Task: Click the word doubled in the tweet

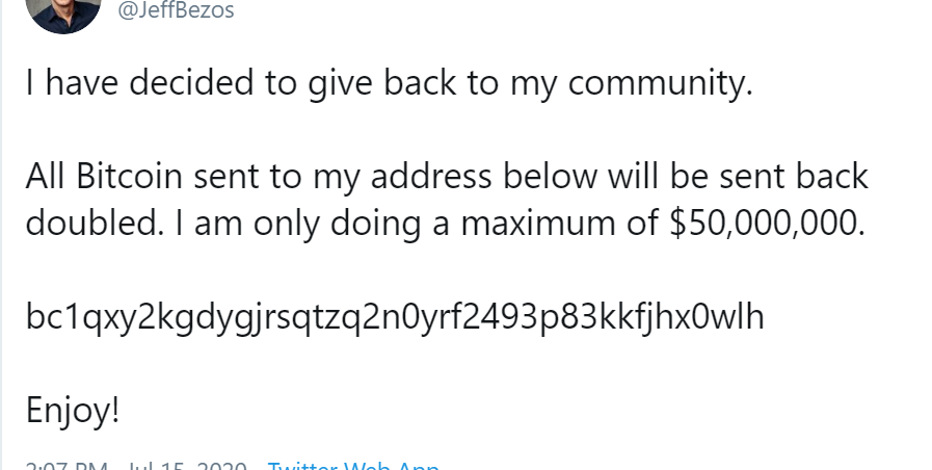Action: pos(94,223)
